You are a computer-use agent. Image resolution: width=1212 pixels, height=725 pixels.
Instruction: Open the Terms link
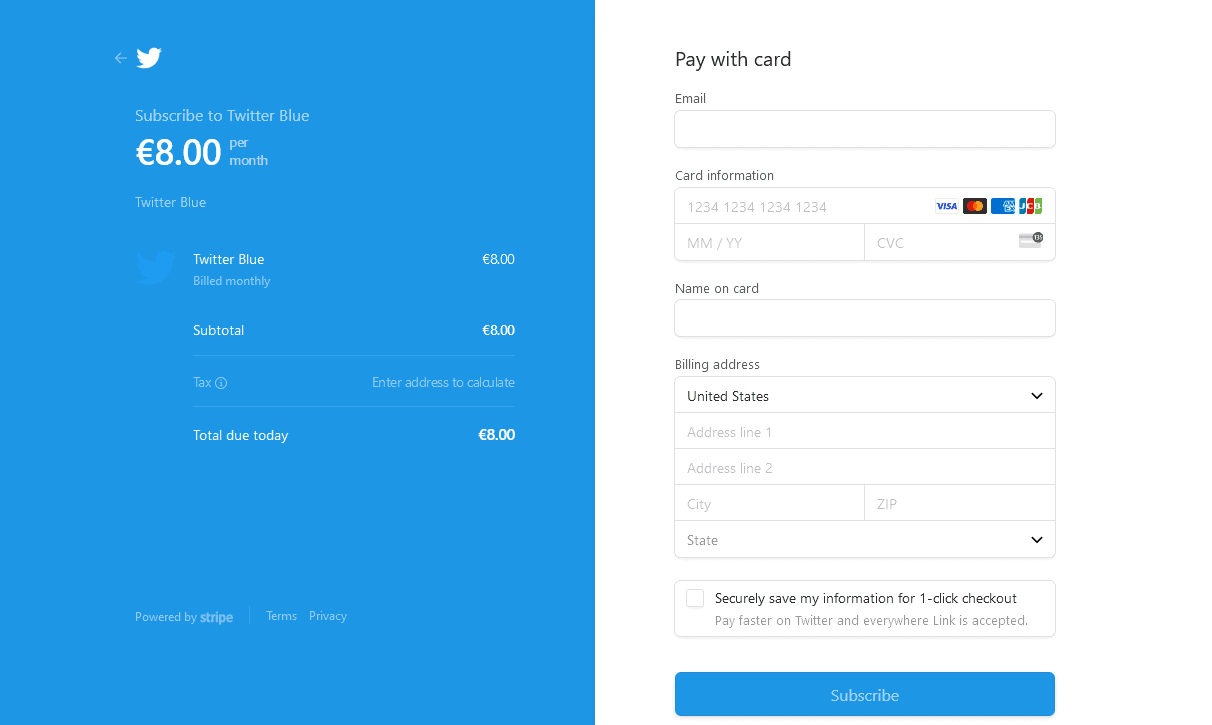click(281, 616)
